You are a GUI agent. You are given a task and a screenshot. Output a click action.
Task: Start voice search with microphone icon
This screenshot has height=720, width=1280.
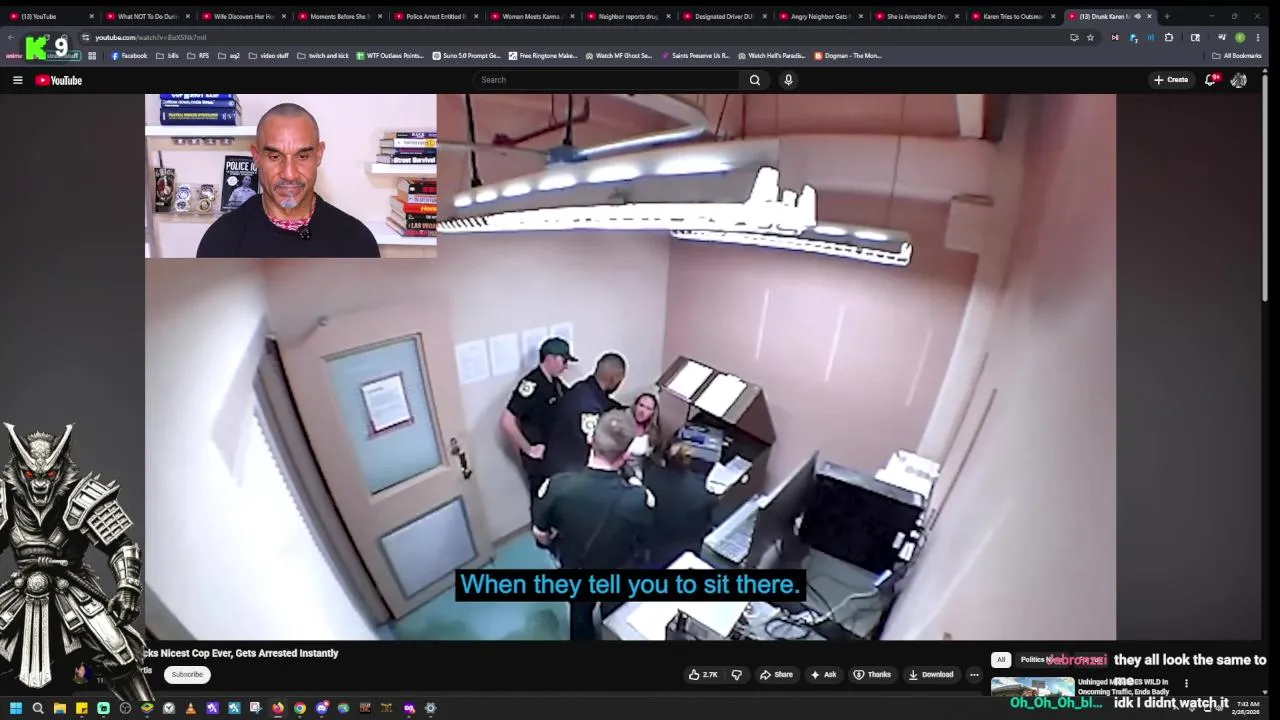point(788,80)
